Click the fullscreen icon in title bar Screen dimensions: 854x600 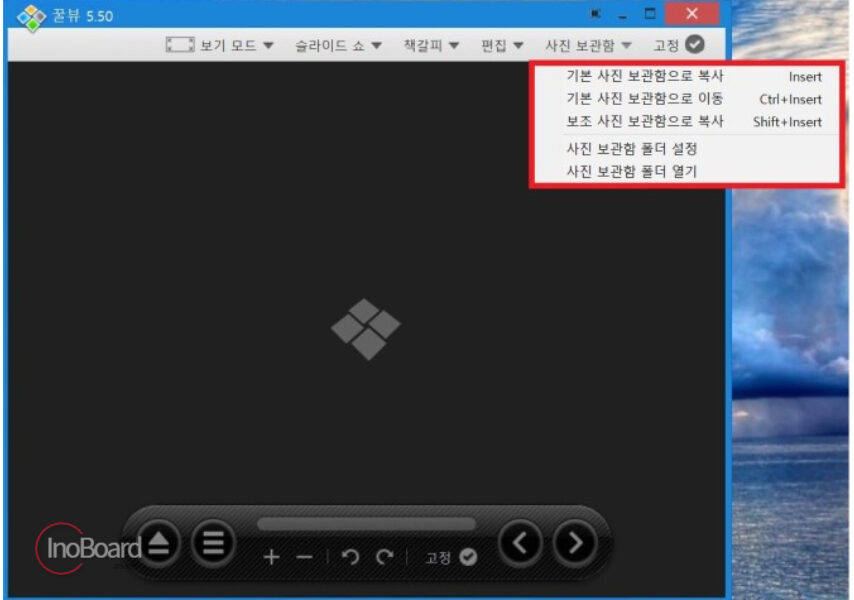[595, 14]
